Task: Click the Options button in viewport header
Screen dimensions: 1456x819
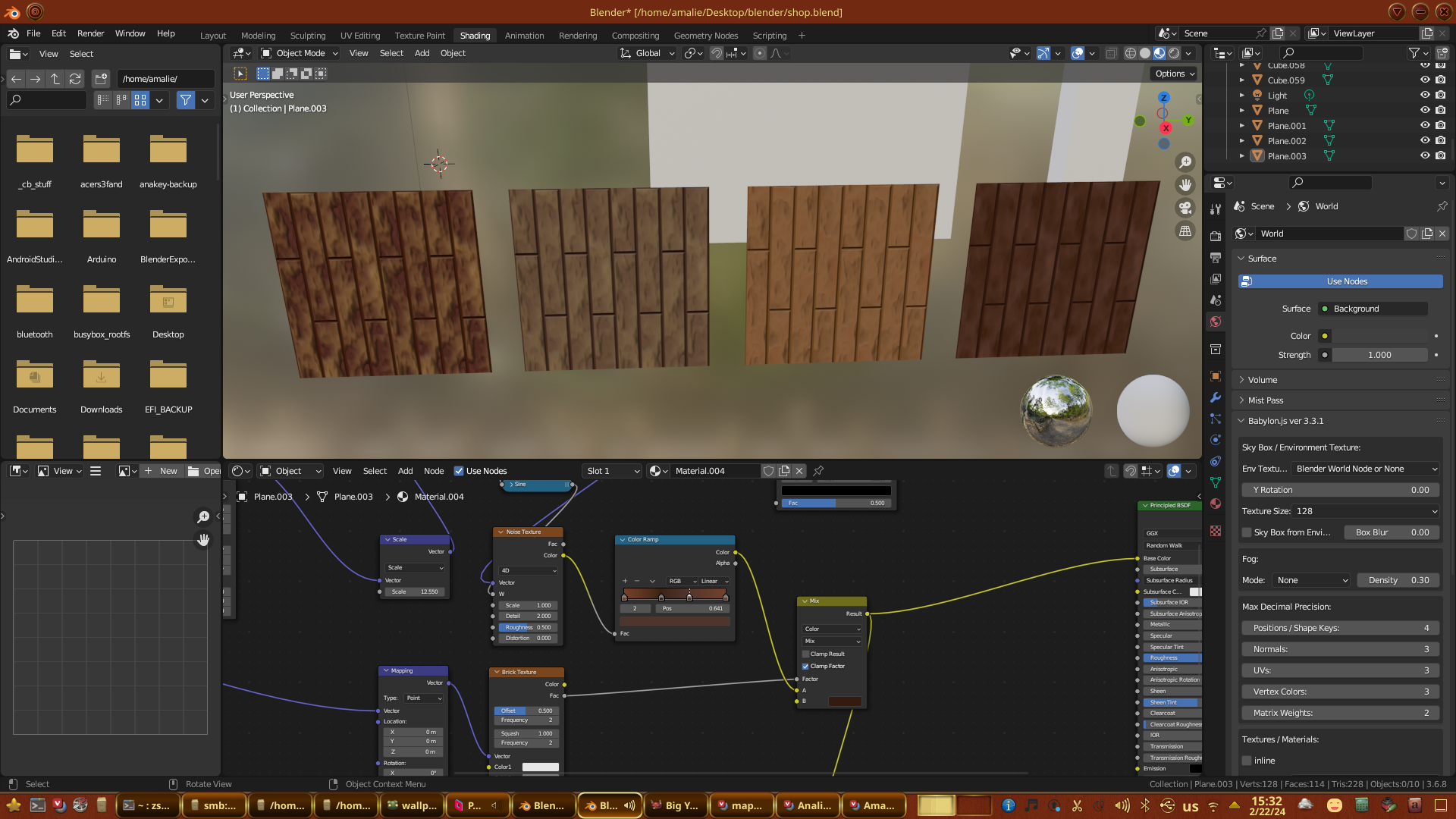Action: [x=1174, y=74]
